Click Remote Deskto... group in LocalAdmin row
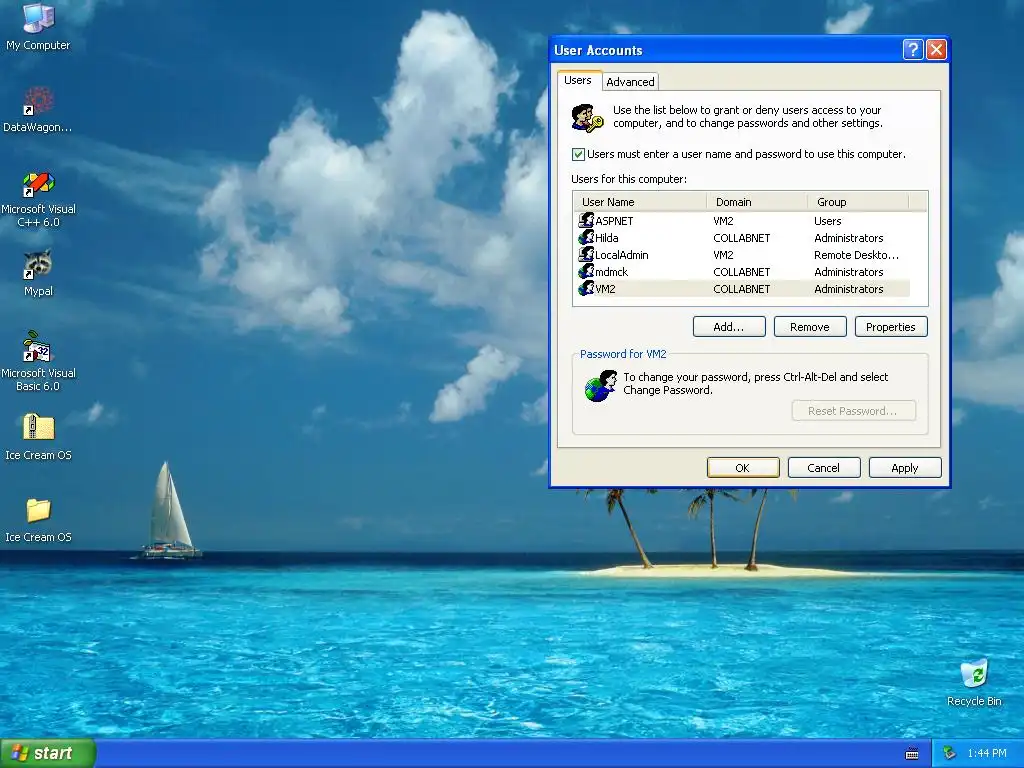The image size is (1024, 768). 856,255
